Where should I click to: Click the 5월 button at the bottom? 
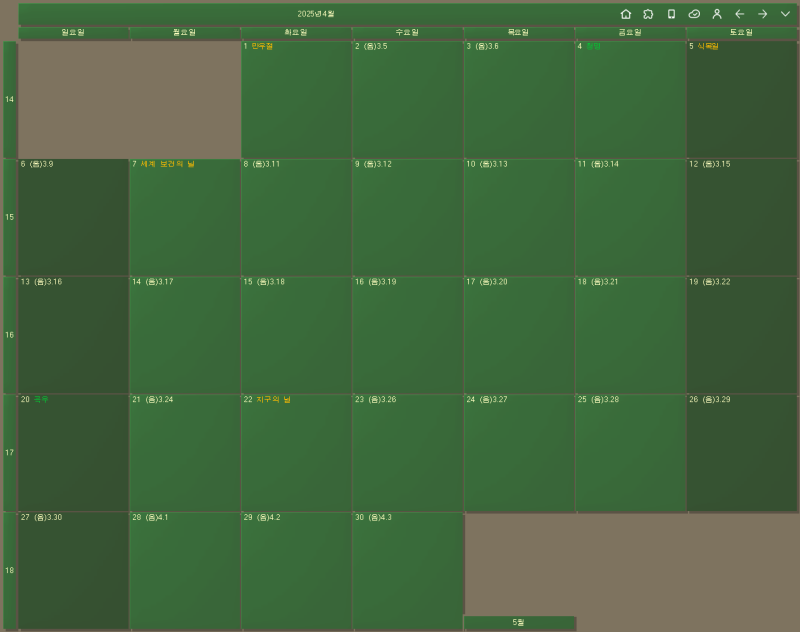(521, 620)
